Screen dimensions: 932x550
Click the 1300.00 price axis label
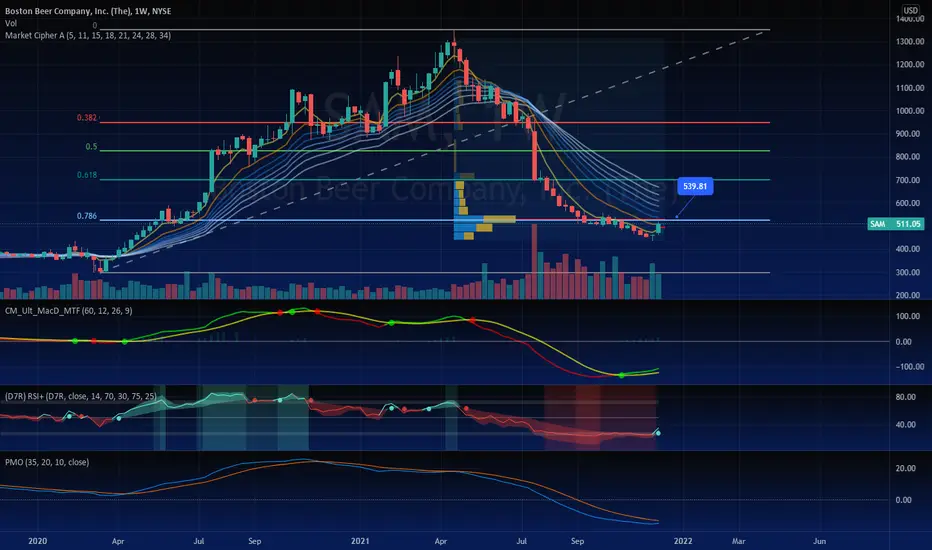(x=910, y=42)
